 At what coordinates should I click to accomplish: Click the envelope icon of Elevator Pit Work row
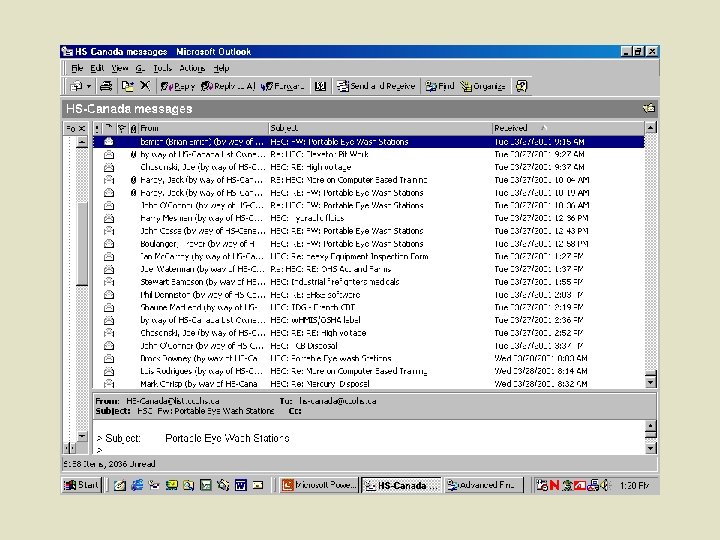click(109, 154)
